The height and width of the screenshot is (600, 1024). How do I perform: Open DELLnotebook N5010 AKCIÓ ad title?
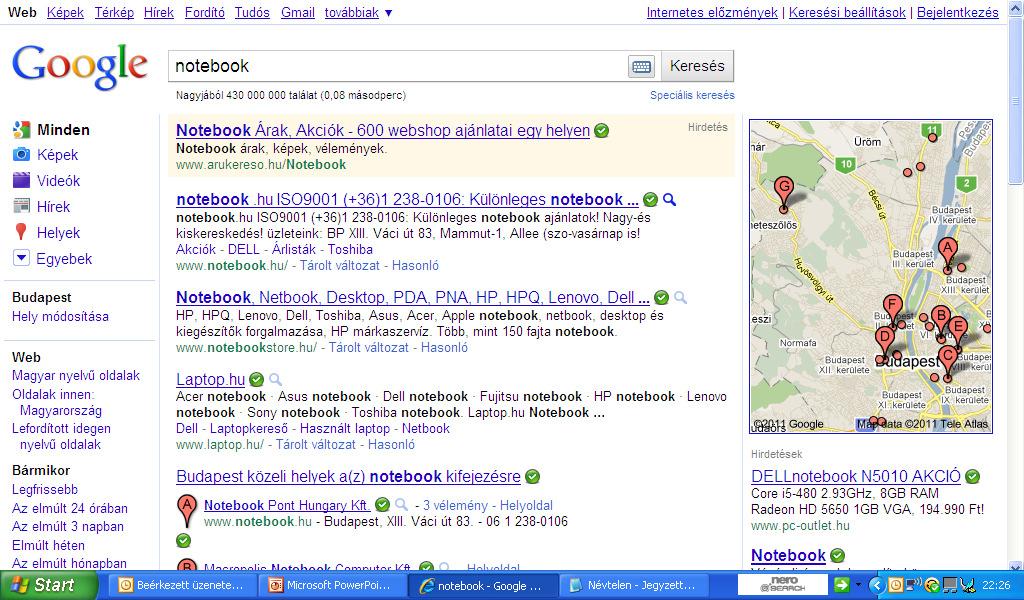tap(856, 477)
